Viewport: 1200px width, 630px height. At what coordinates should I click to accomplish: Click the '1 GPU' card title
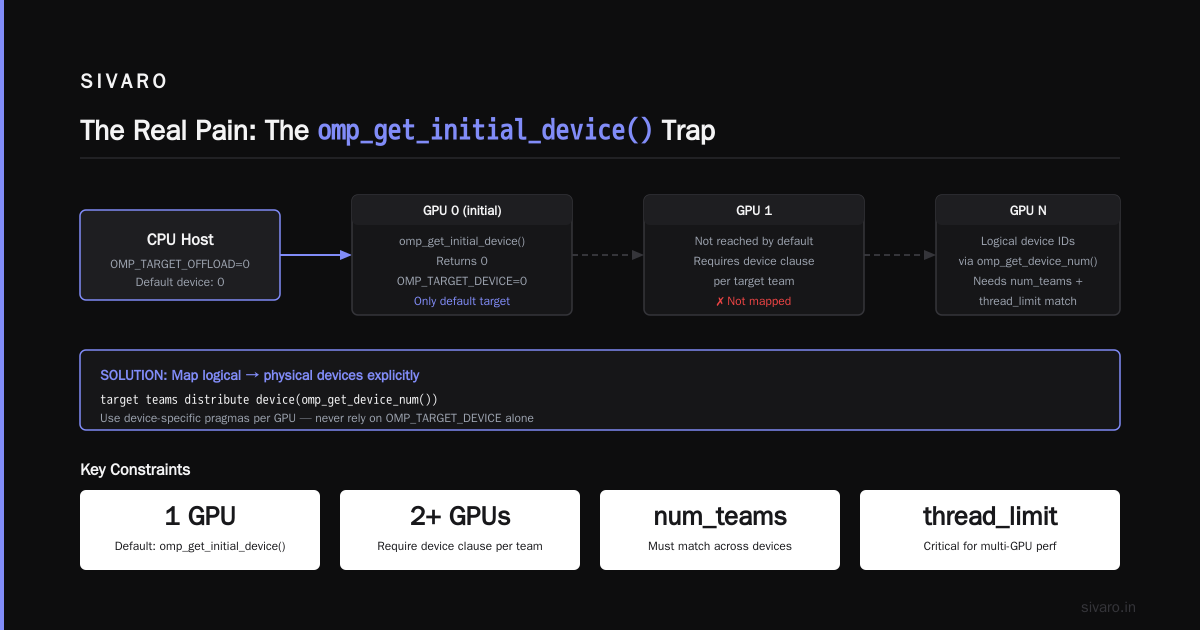pos(200,516)
